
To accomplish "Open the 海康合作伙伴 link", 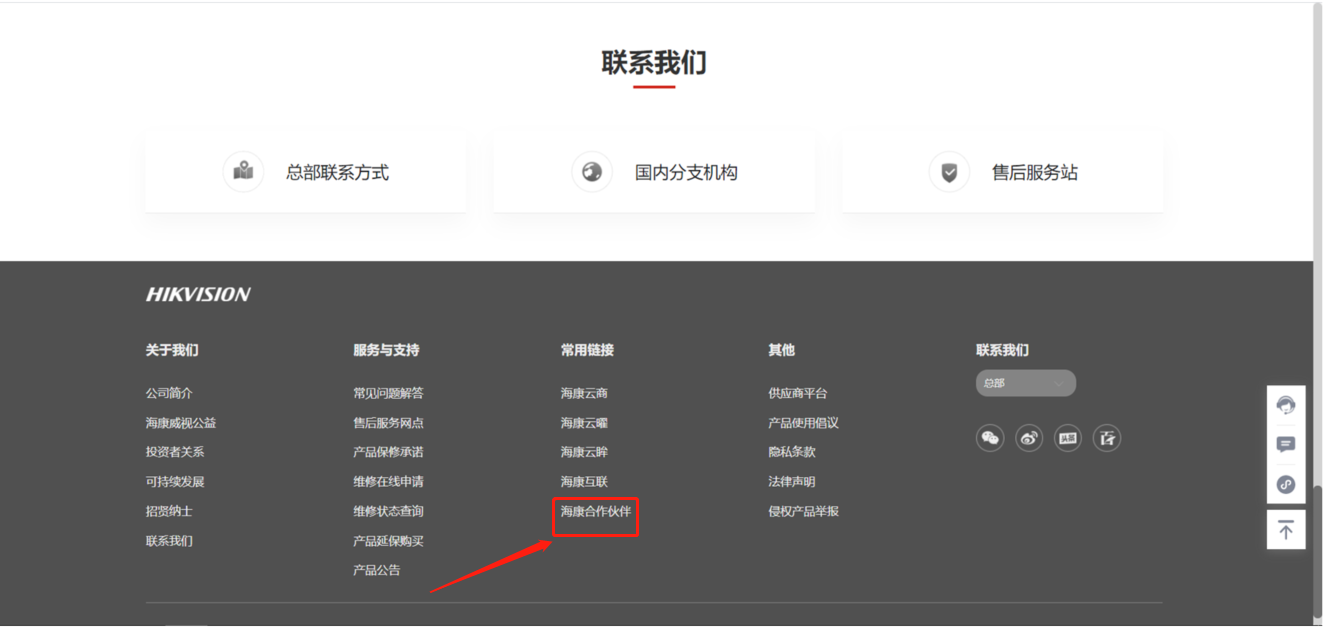I will 596,511.
